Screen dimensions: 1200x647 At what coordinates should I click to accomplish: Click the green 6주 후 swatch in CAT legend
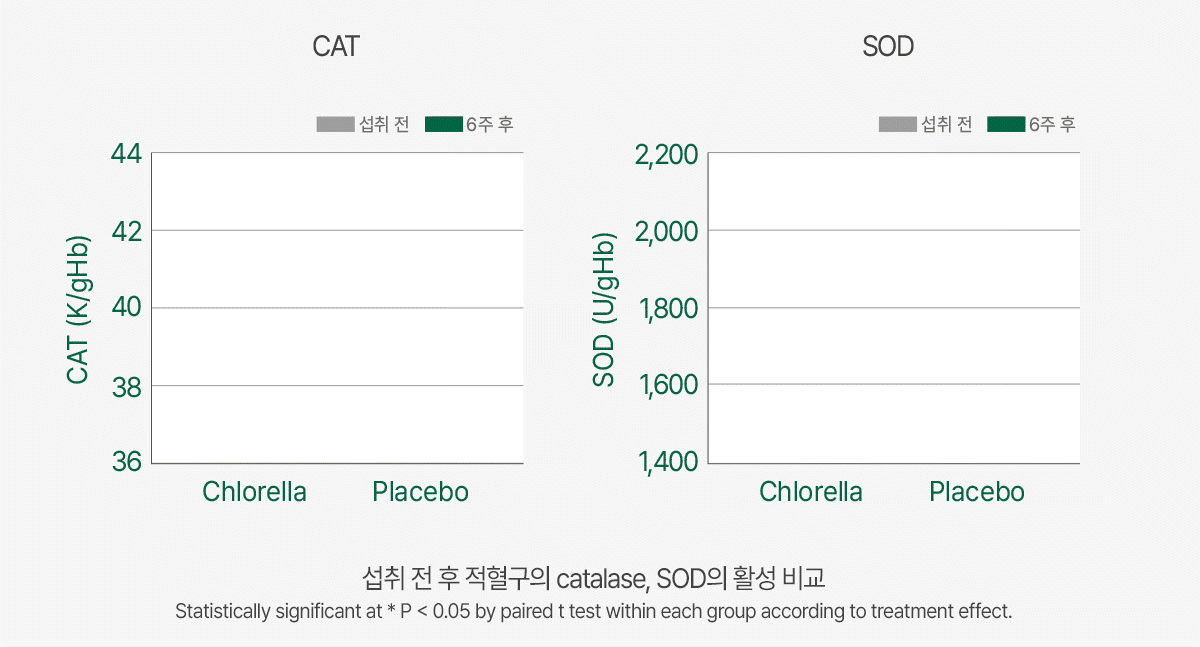click(444, 125)
